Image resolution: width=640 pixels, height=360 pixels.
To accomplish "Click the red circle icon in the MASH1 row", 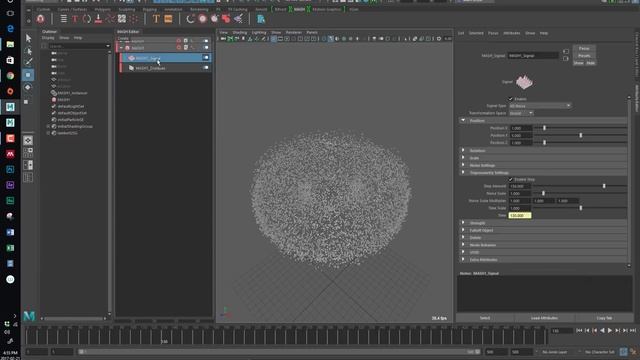I will (x=179, y=48).
